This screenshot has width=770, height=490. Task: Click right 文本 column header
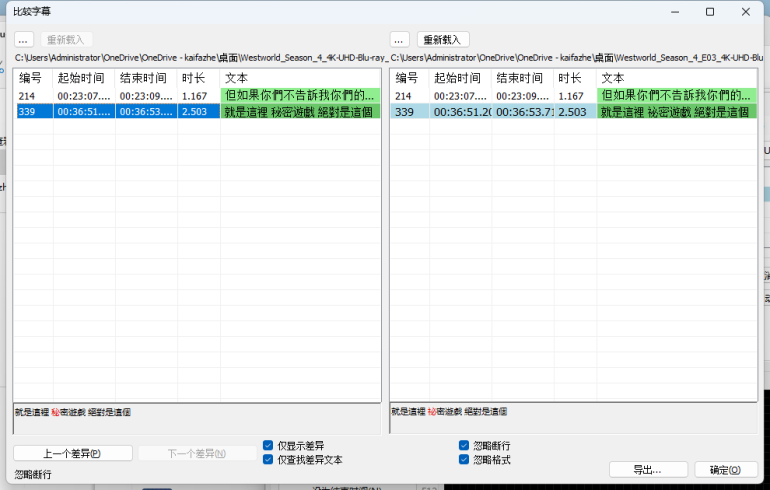(x=677, y=78)
